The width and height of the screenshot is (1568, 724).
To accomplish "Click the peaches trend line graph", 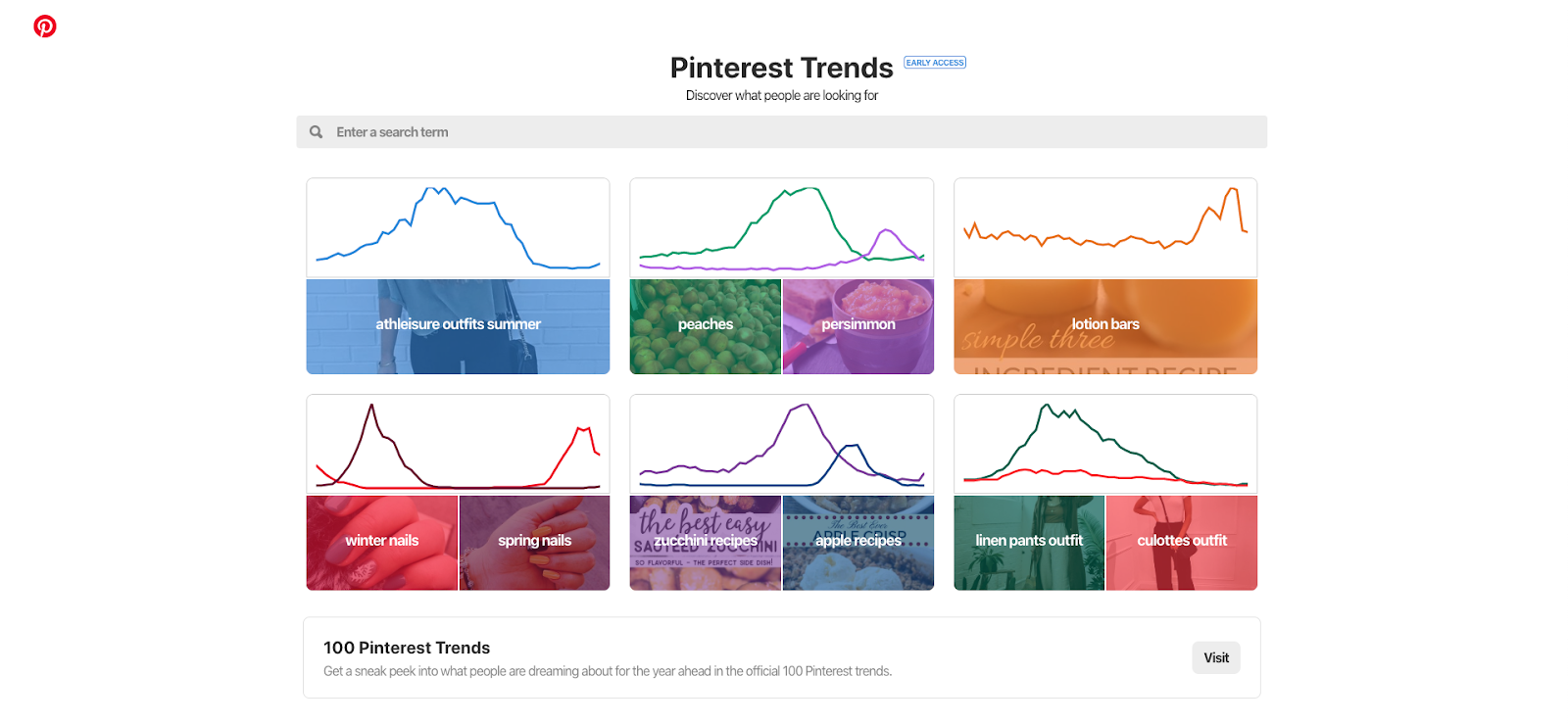I will point(781,227).
